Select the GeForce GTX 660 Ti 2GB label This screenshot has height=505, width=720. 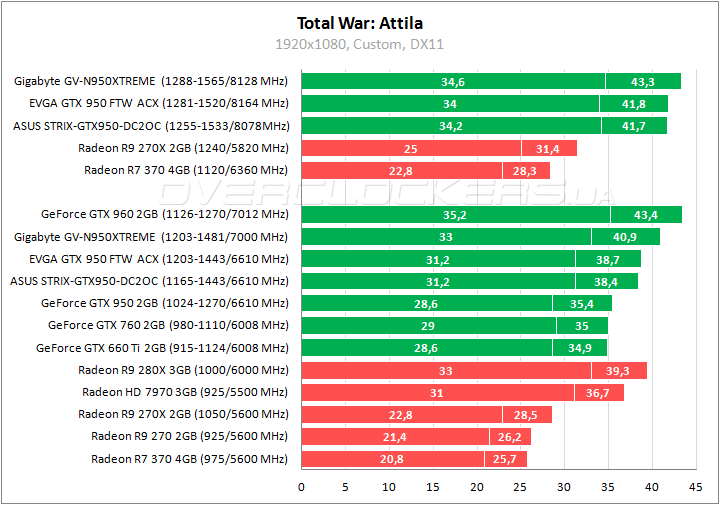pos(161,348)
